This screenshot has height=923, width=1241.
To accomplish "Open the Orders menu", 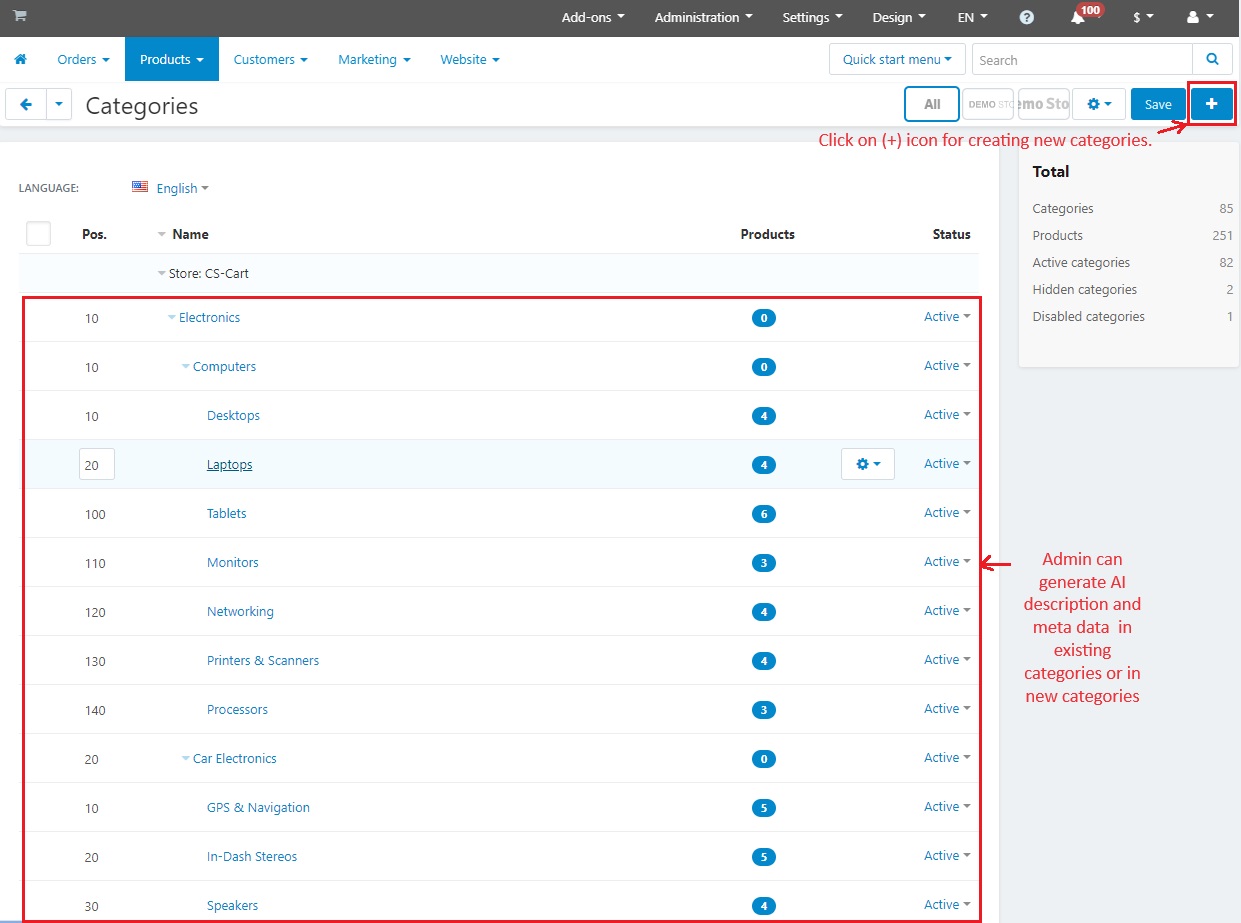I will point(83,60).
